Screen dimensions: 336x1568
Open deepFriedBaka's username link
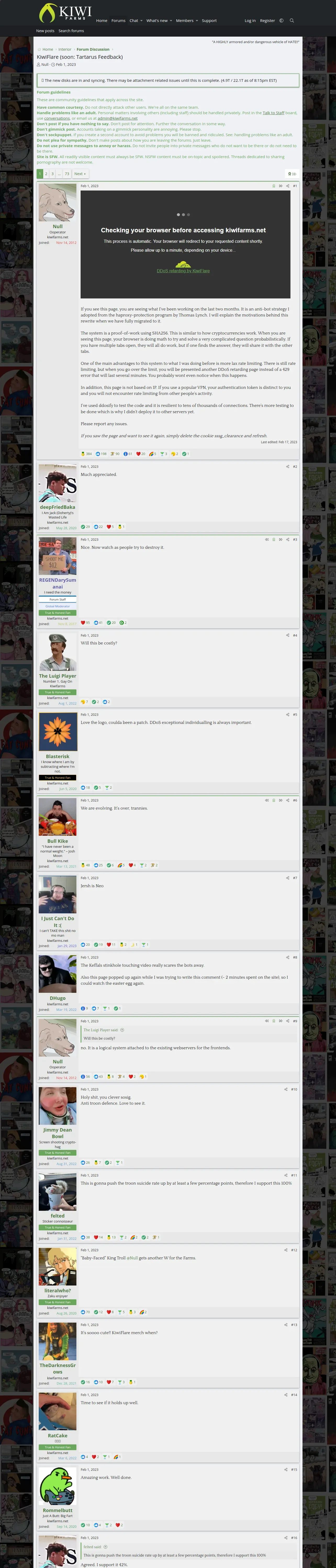[x=57, y=507]
